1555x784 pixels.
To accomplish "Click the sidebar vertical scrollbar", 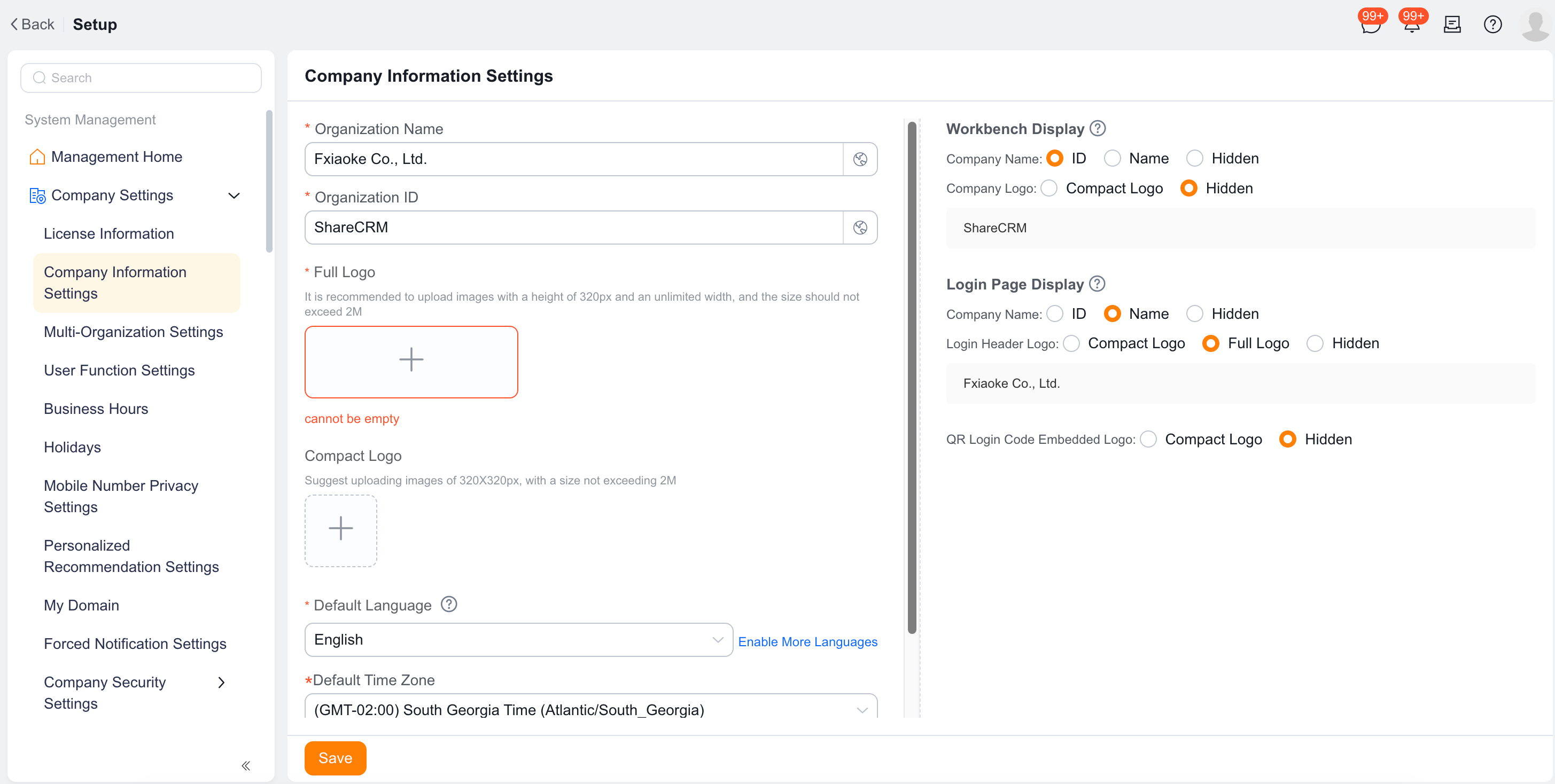I will coord(269,181).
